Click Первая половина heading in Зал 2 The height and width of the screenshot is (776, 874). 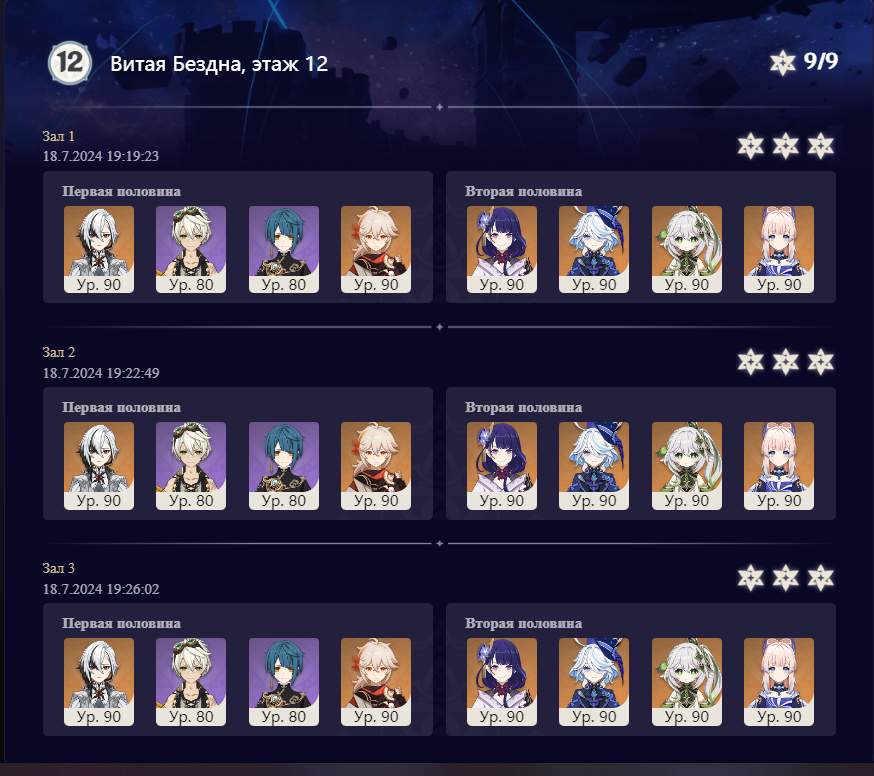pos(121,408)
